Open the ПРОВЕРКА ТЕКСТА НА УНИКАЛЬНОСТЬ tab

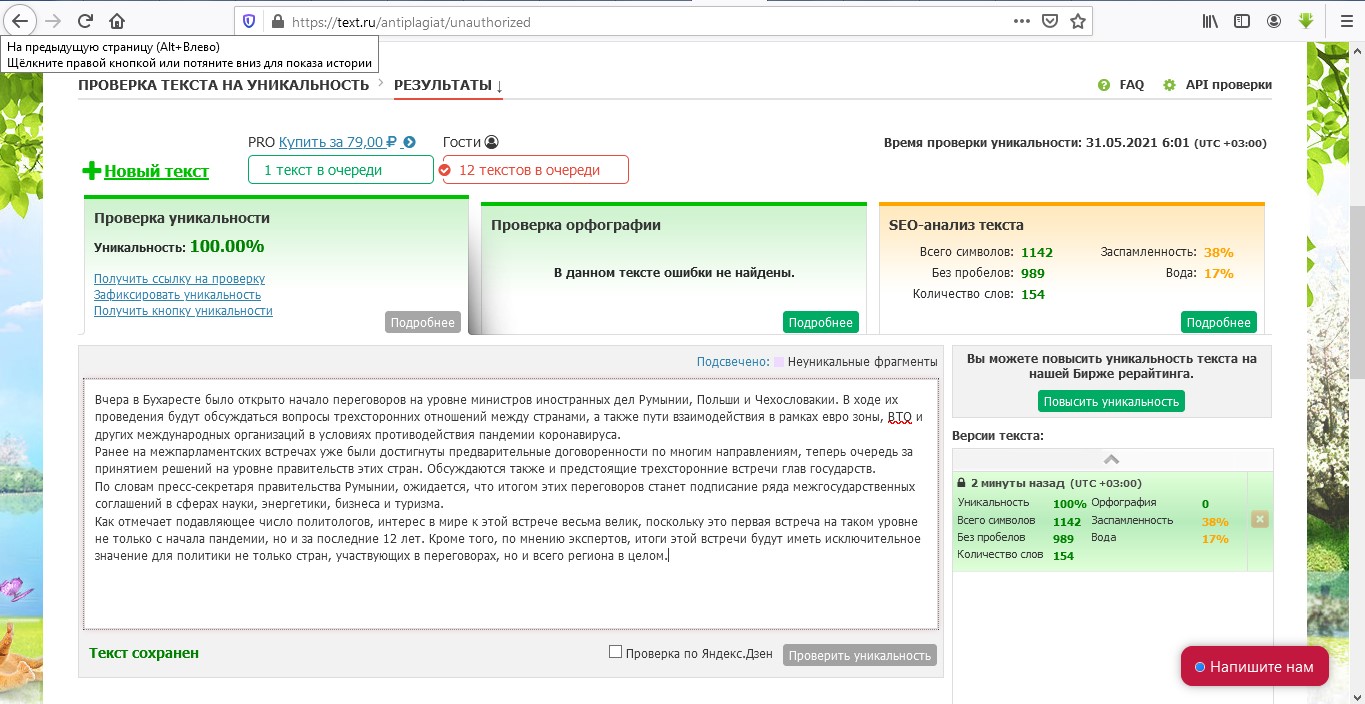click(224, 85)
